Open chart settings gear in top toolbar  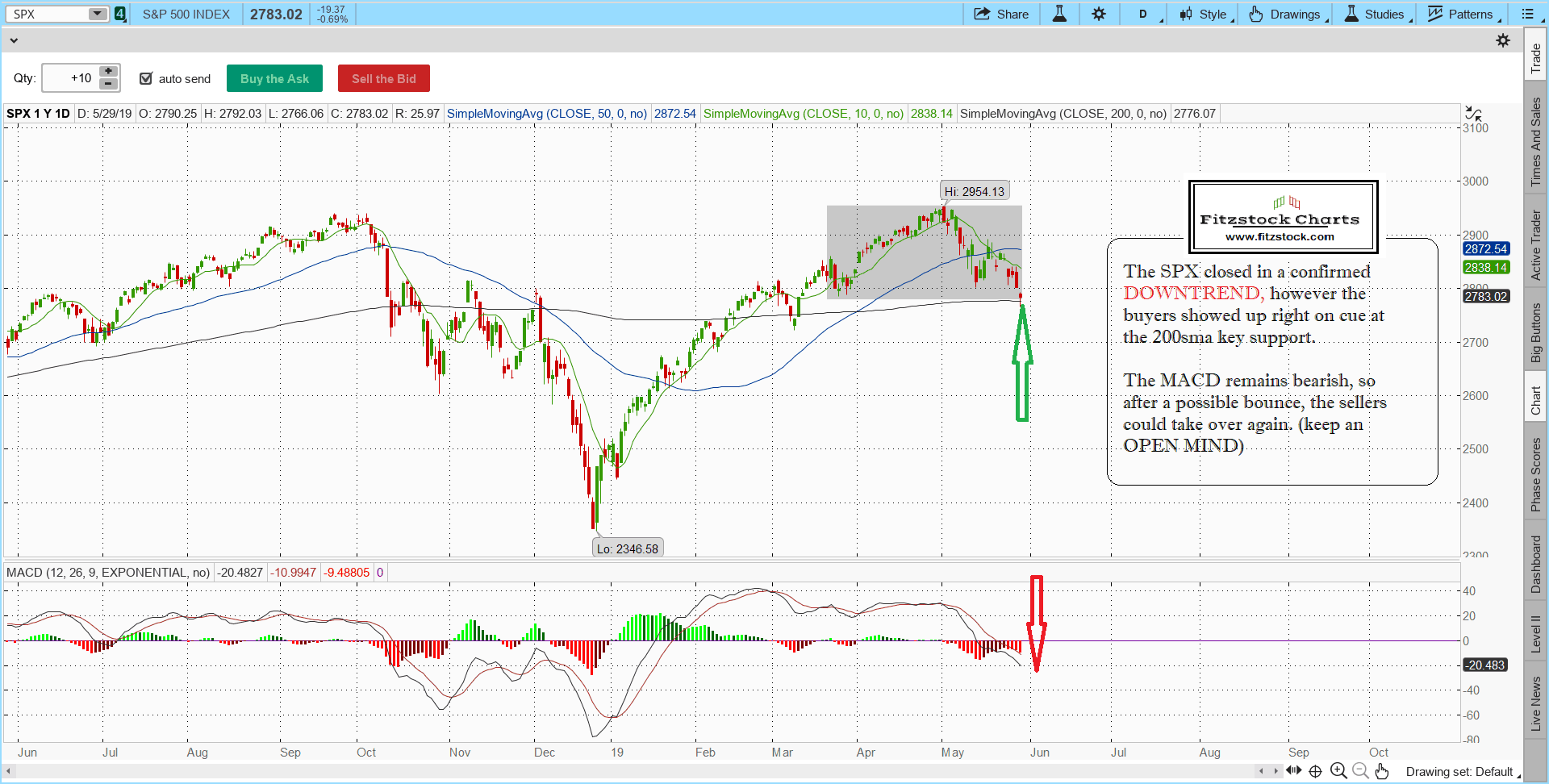pos(1099,14)
